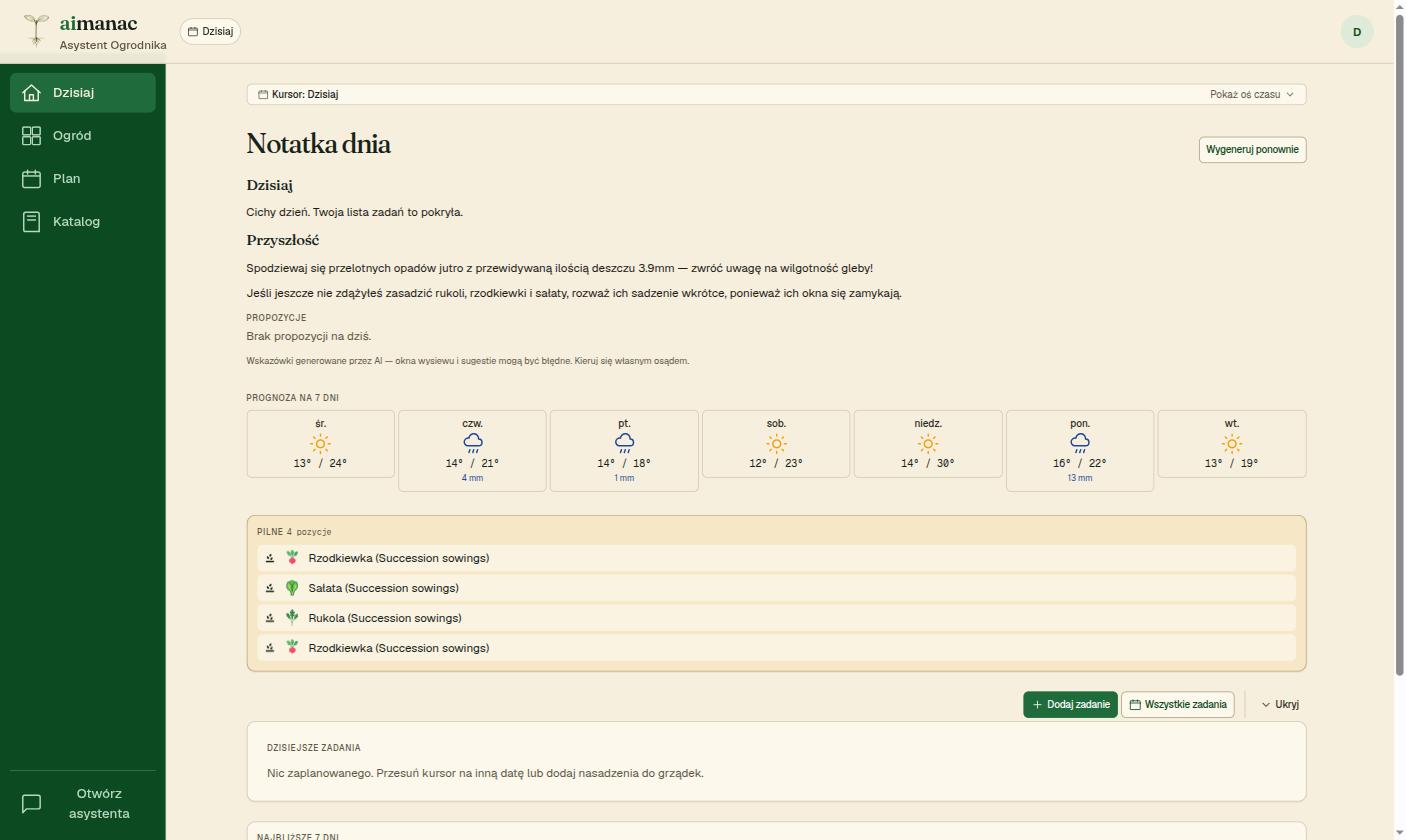Open the Katalog section
The height and width of the screenshot is (840, 1406).
click(x=83, y=222)
